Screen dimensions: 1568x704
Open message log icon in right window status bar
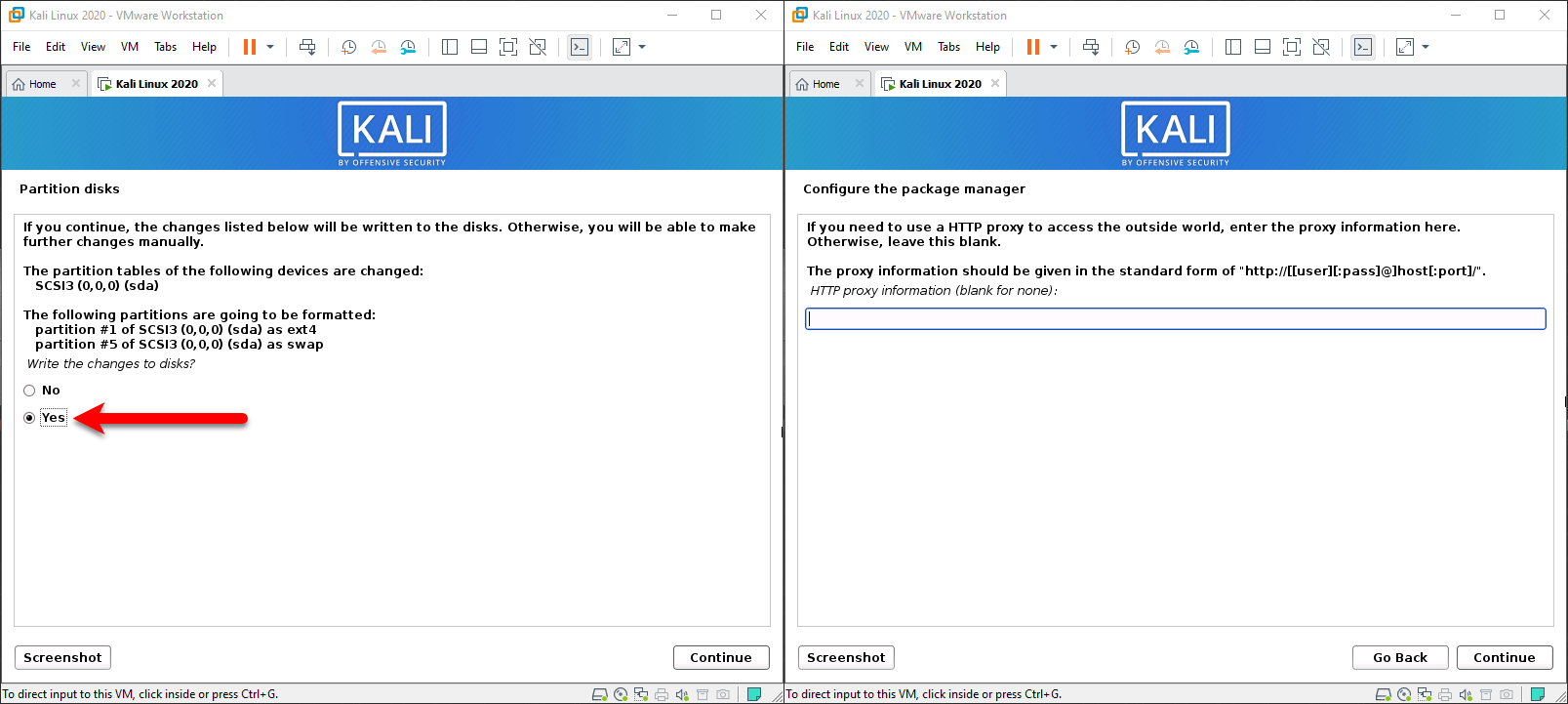(1538, 694)
